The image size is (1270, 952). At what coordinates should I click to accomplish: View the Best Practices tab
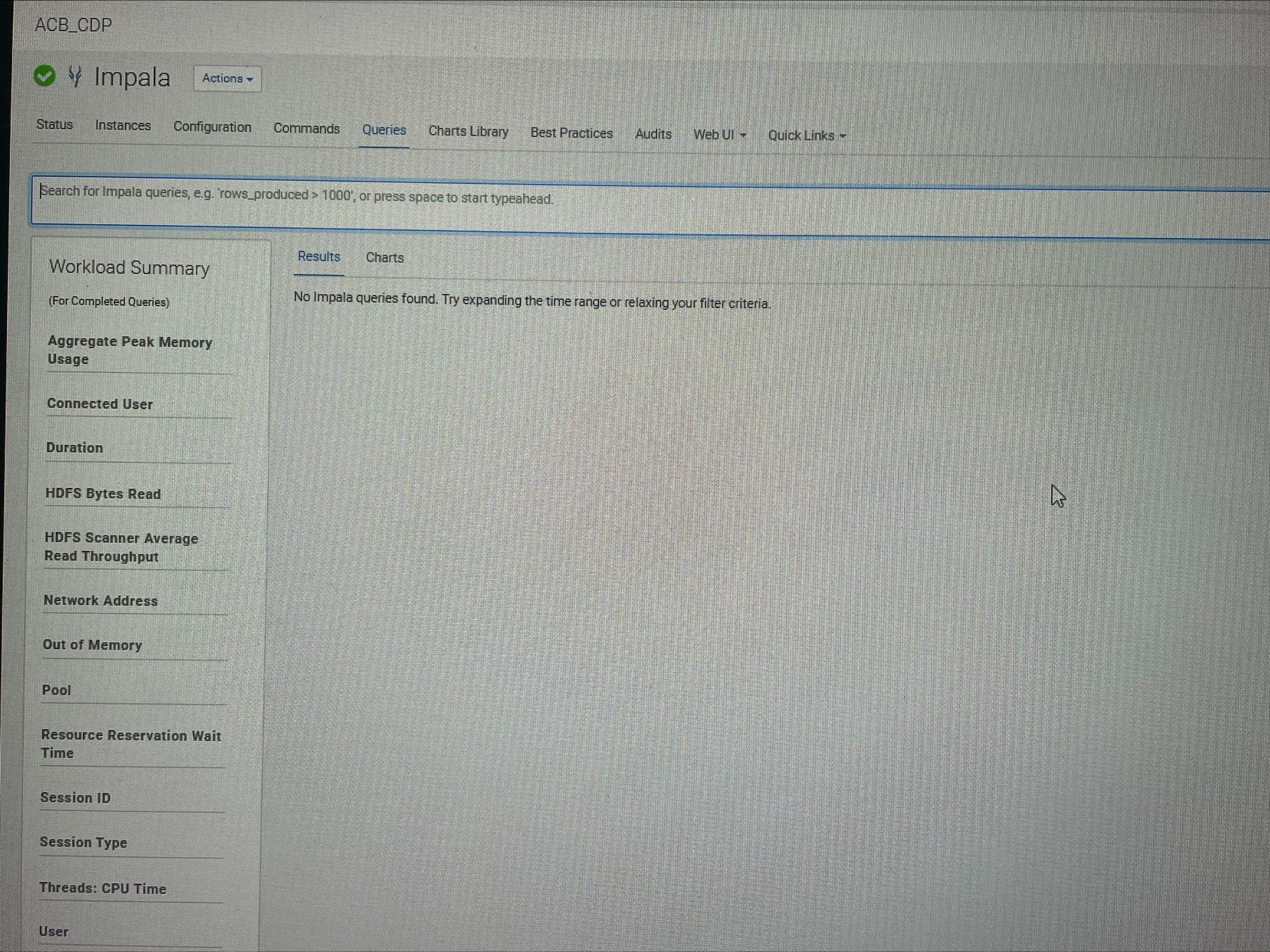pos(571,133)
